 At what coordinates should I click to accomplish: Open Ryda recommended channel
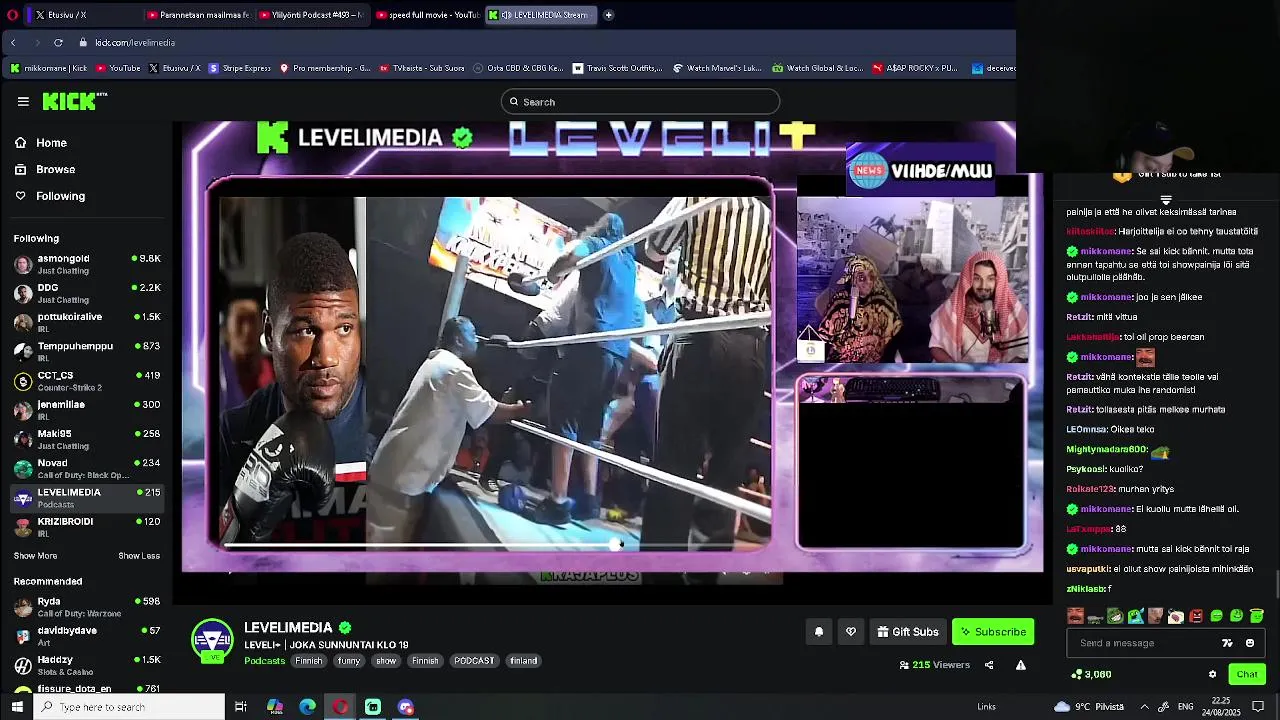(86, 607)
